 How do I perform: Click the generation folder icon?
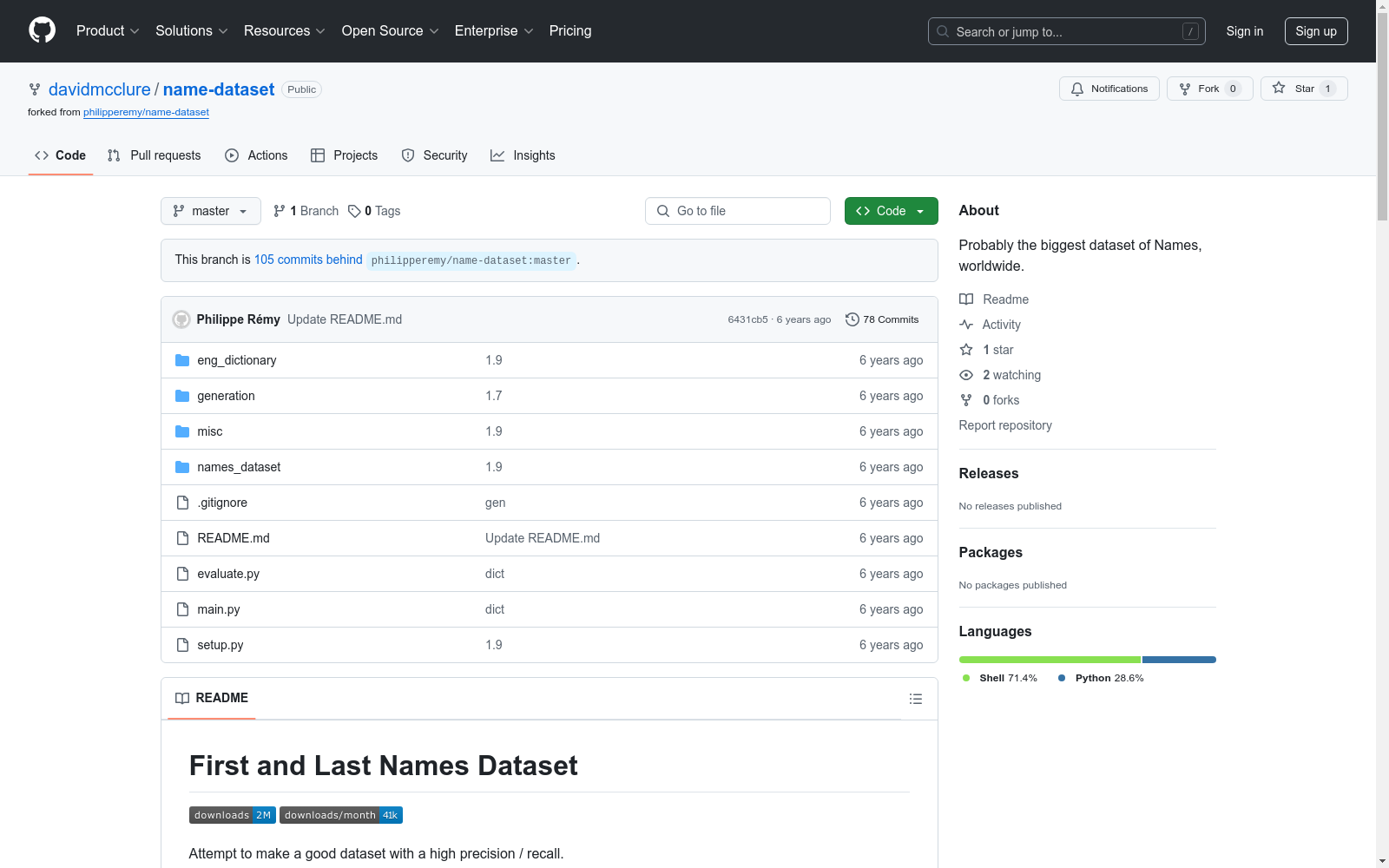tap(182, 396)
